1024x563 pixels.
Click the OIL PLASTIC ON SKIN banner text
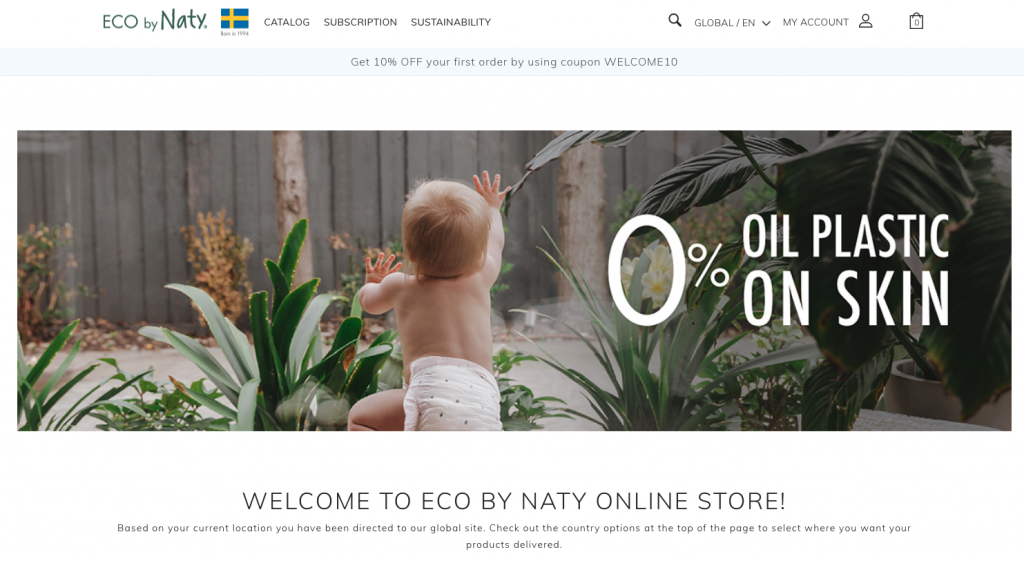click(846, 270)
